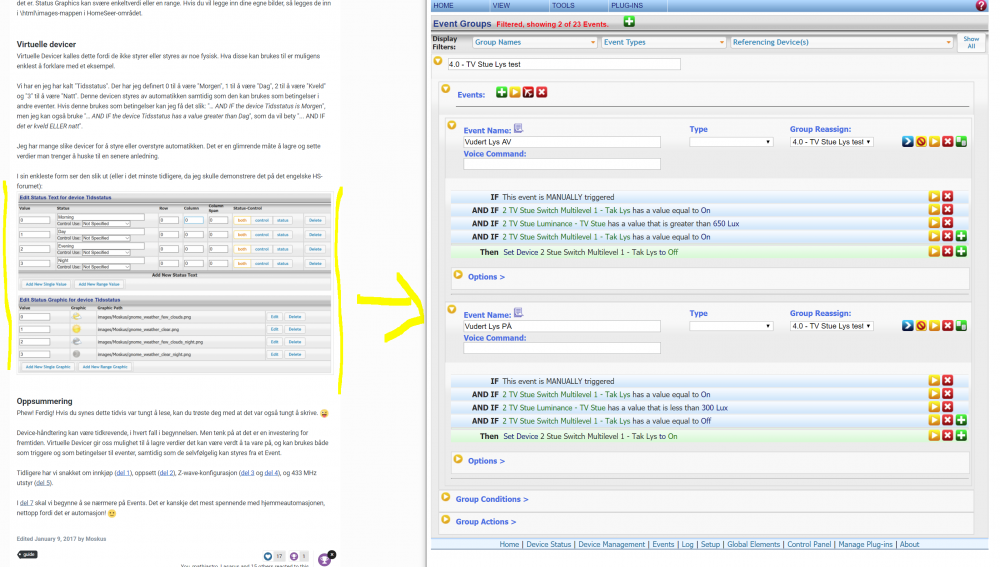Click green add event group icon beside filter text

(x=629, y=23)
